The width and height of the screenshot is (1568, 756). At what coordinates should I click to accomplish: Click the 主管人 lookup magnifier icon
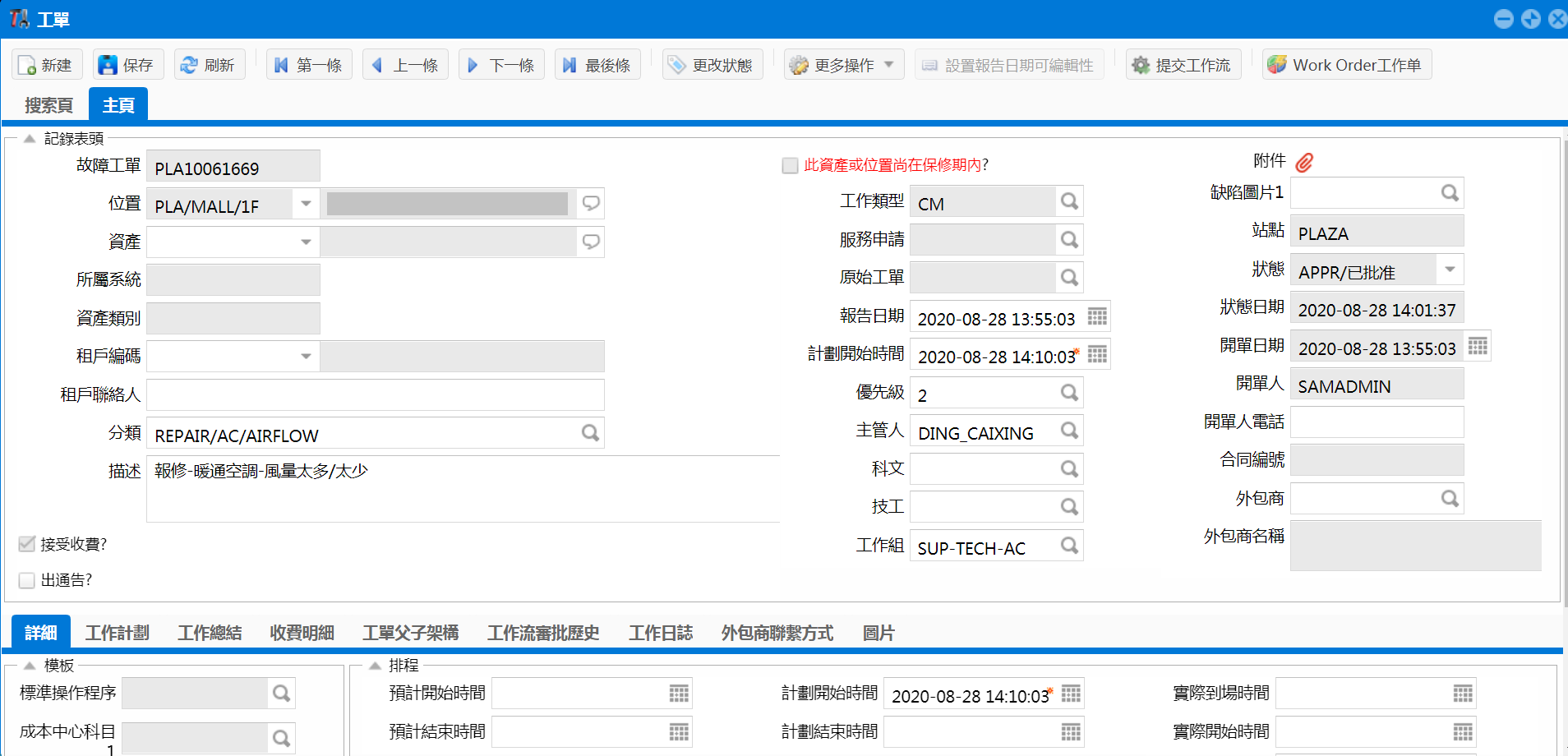(x=1069, y=431)
